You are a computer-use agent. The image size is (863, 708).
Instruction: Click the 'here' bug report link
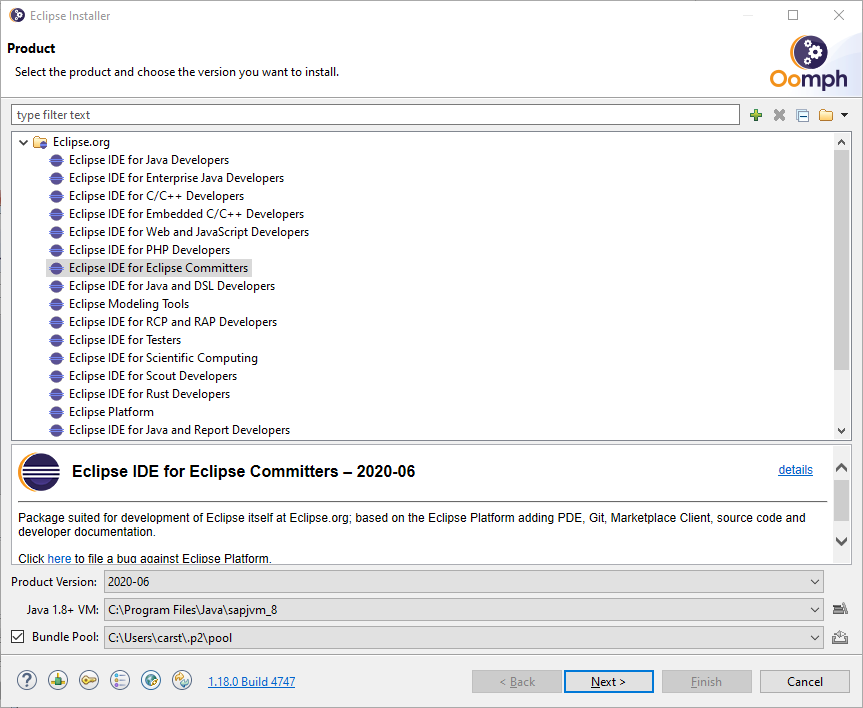(59, 558)
